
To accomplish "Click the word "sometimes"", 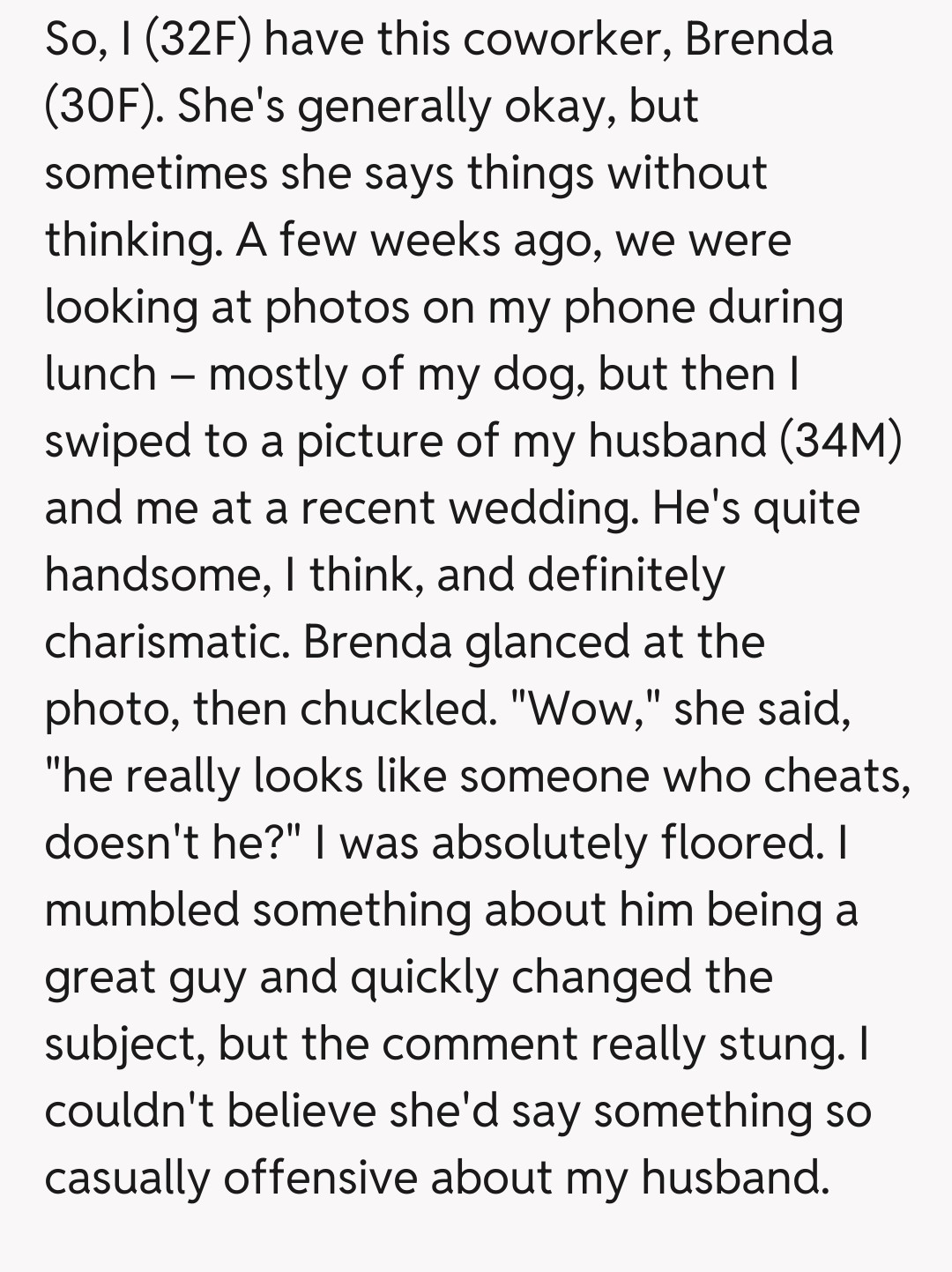I will click(x=156, y=174).
